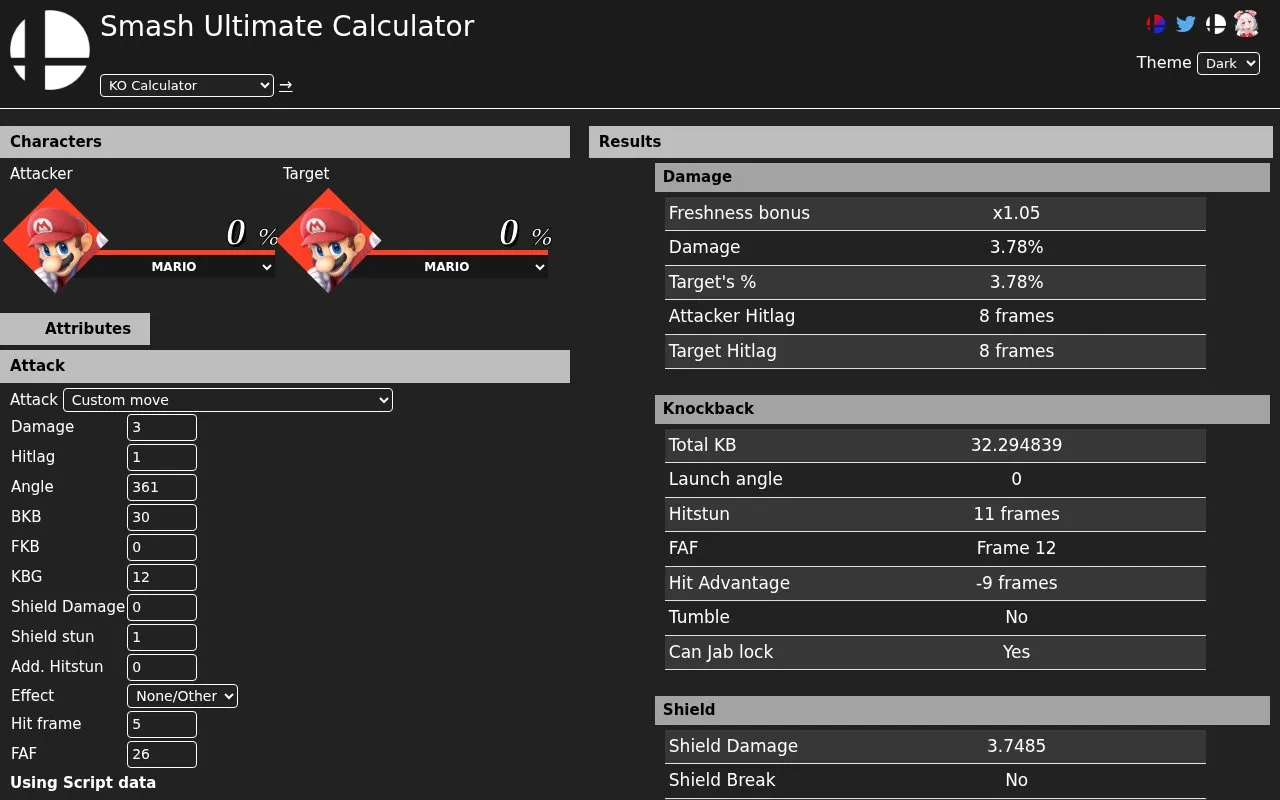Image resolution: width=1280 pixels, height=800 pixels.
Task: Click the Shield Break No value
Action: tap(1016, 780)
